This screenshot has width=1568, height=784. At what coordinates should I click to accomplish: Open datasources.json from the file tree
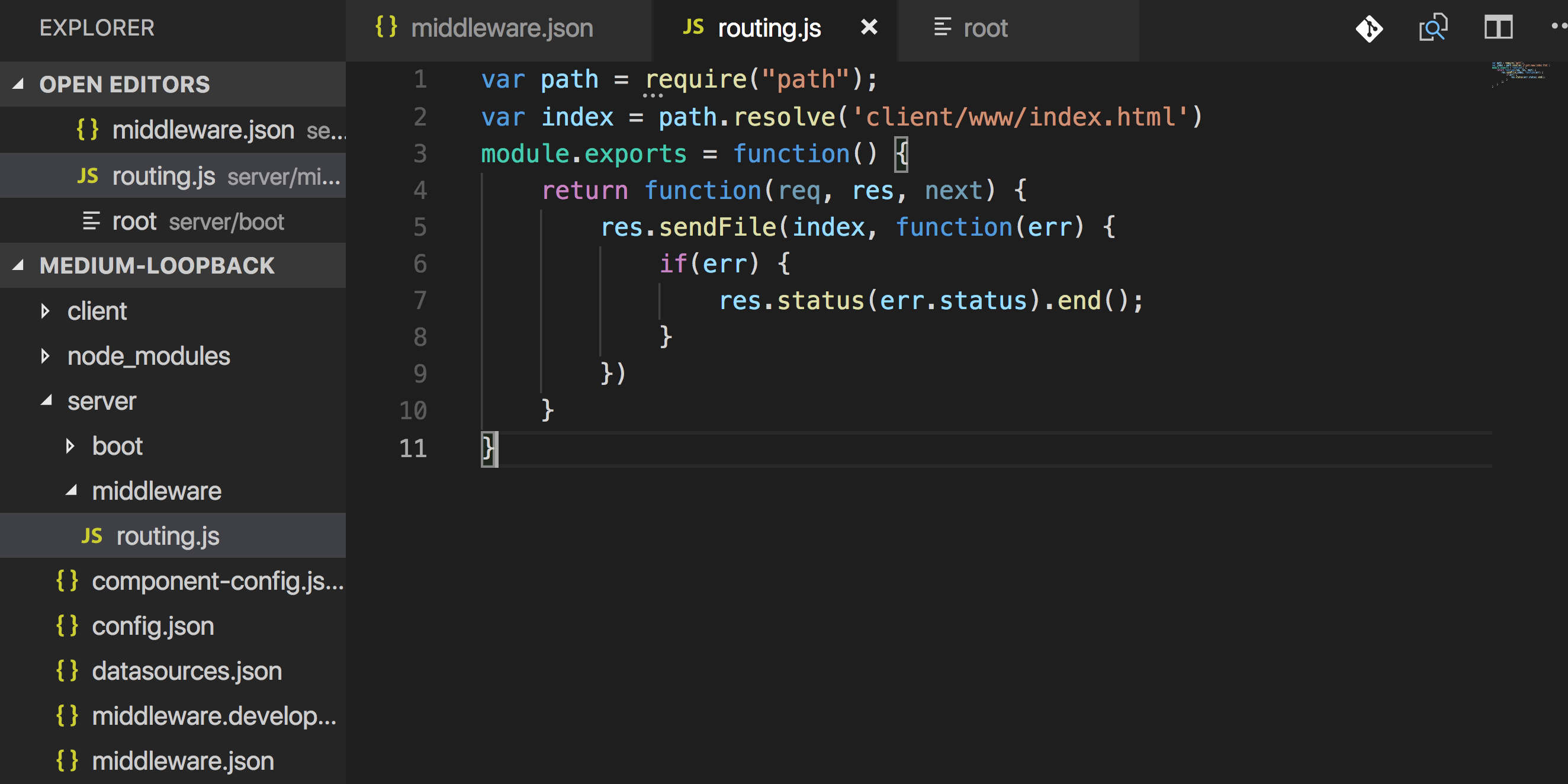(187, 671)
